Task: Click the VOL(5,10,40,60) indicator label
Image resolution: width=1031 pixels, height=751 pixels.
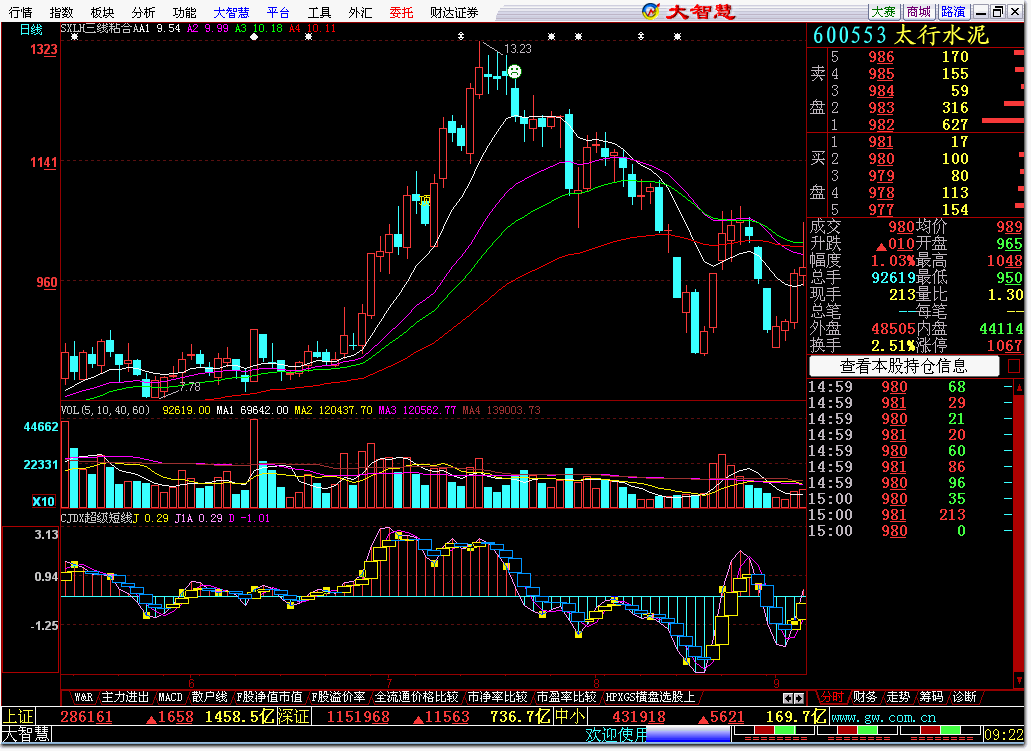Action: (105, 410)
